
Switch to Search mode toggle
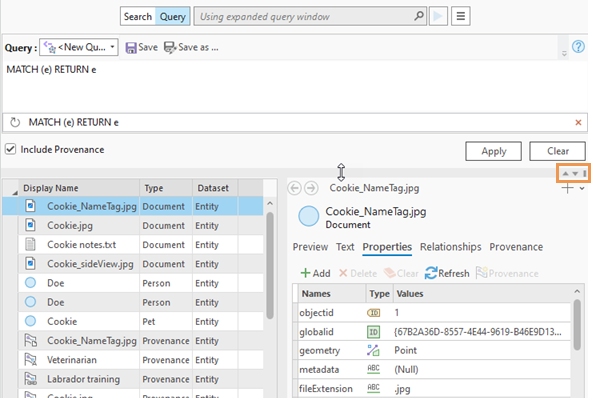pyautogui.click(x=138, y=16)
